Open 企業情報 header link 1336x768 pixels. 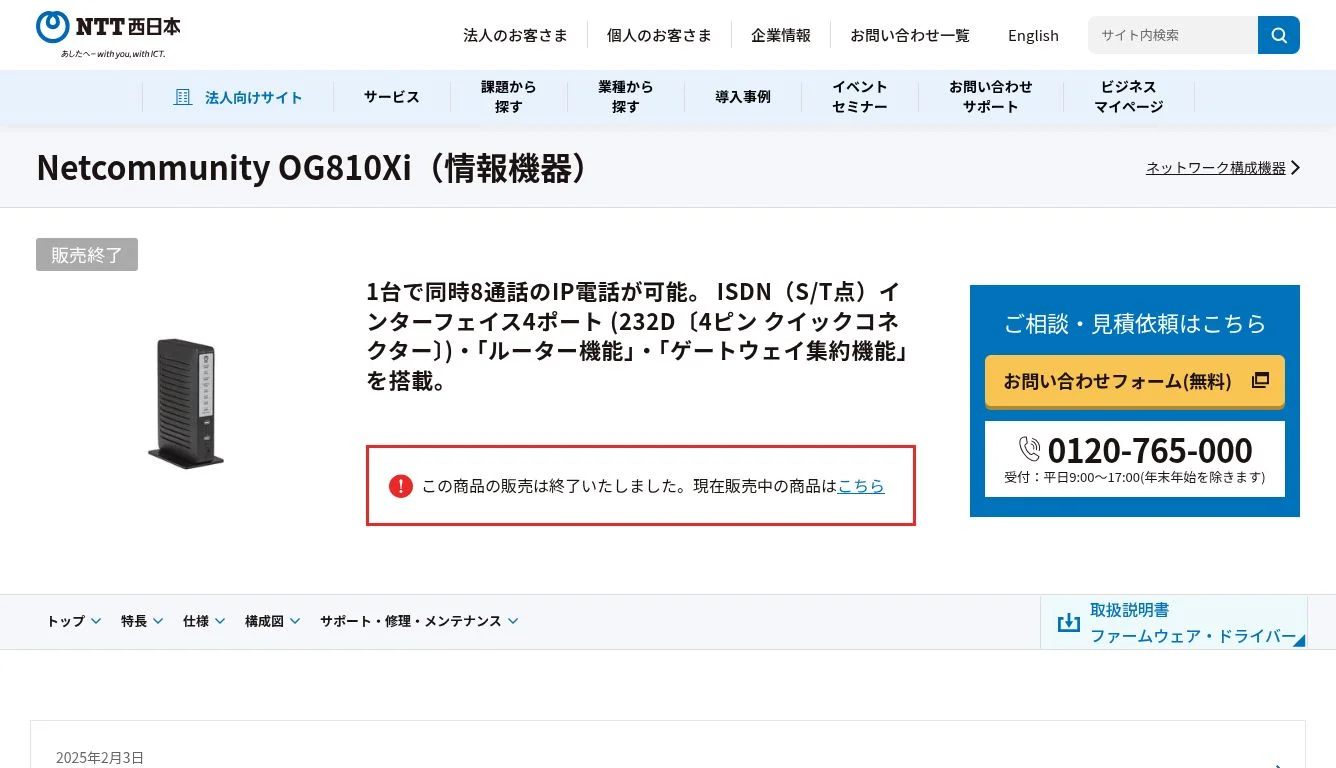coord(781,35)
